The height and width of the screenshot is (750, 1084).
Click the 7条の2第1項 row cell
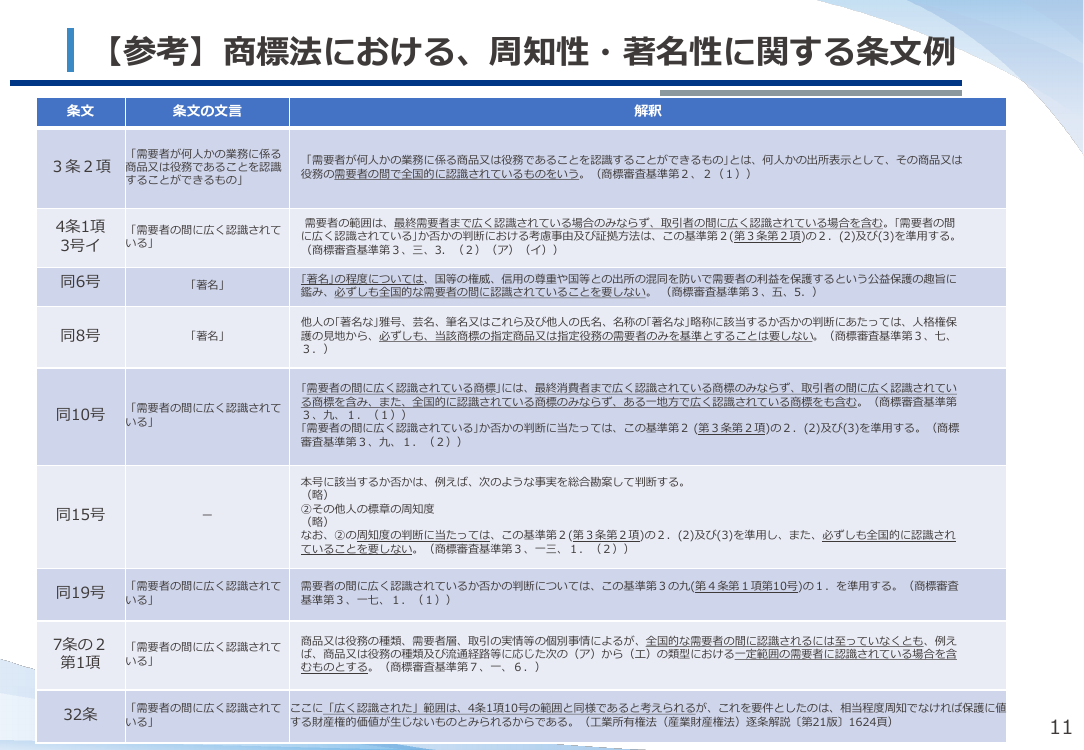tap(81, 653)
